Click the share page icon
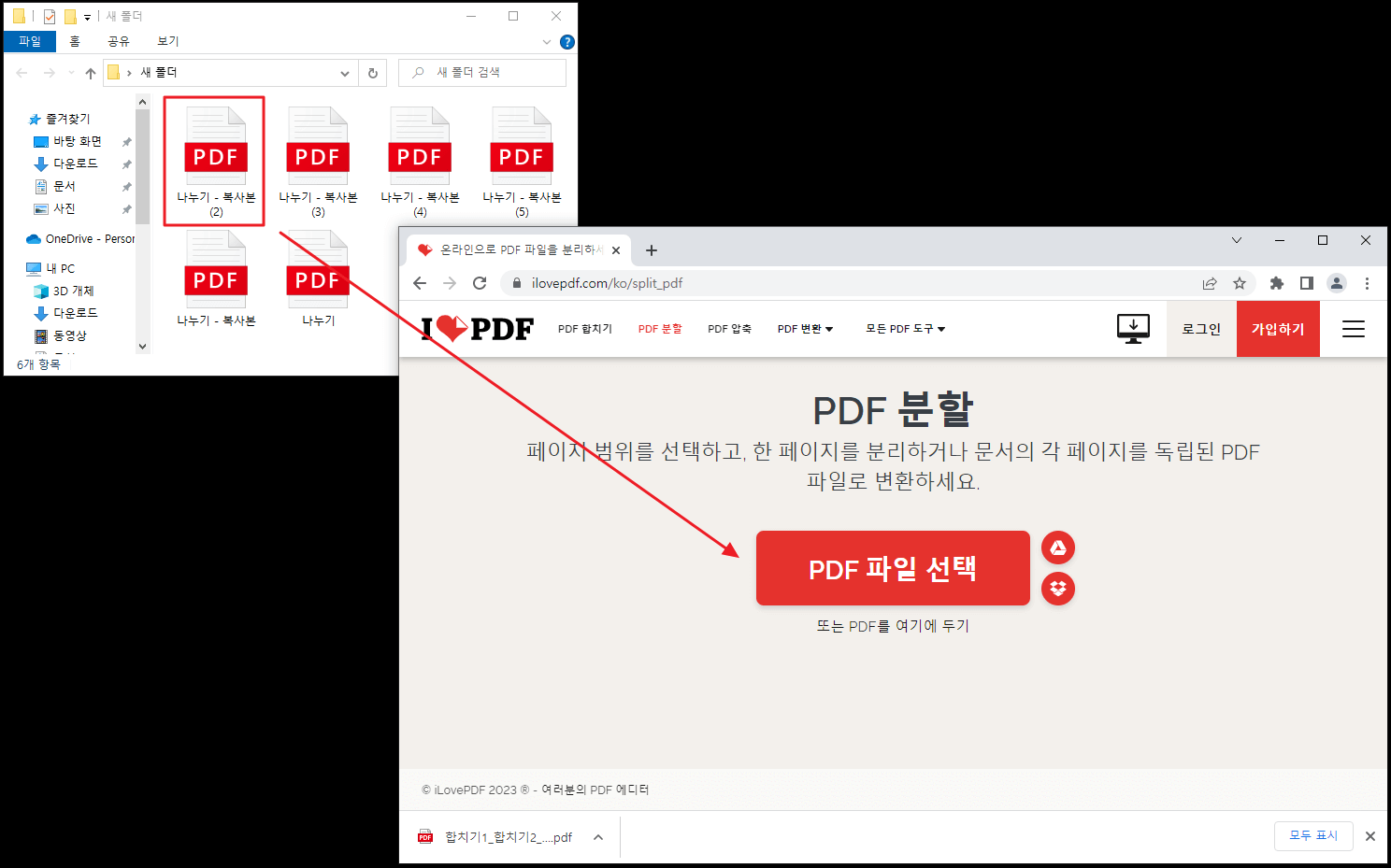 (x=1210, y=283)
